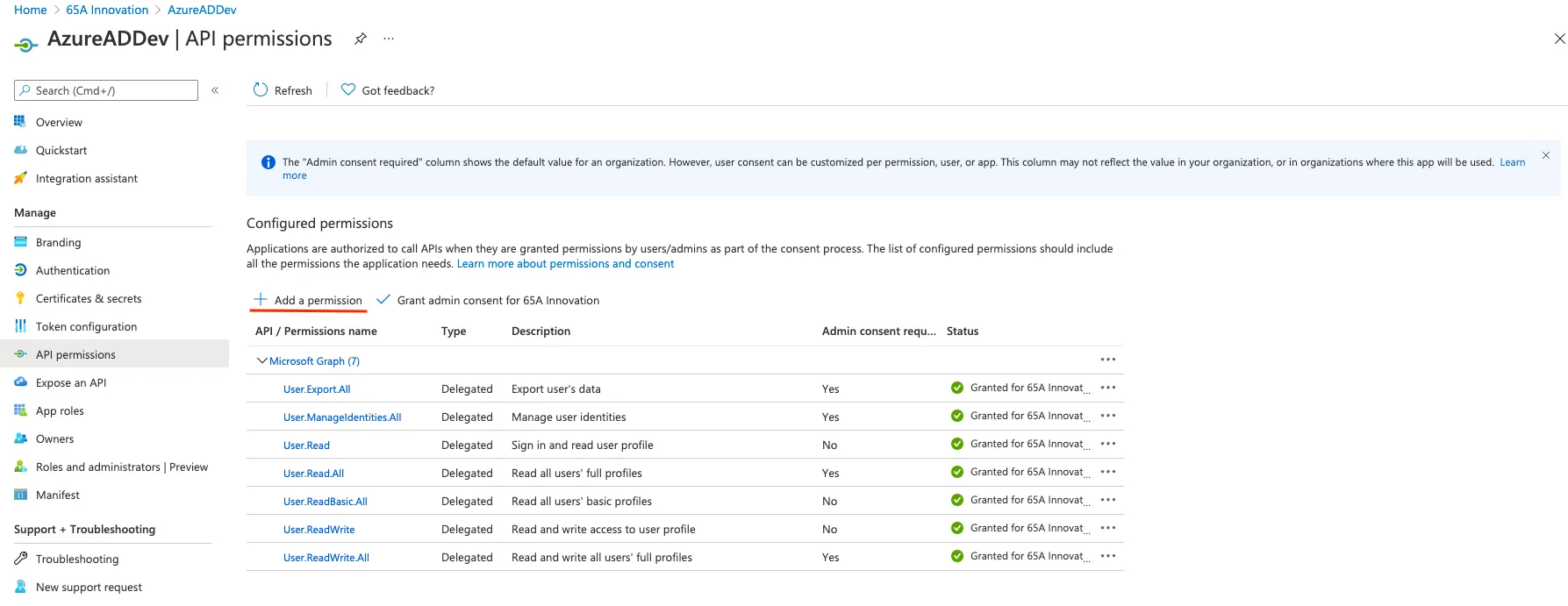Screen dimensions: 1568x606
Task: Open the ellipsis menu beside page title
Action: (x=389, y=39)
